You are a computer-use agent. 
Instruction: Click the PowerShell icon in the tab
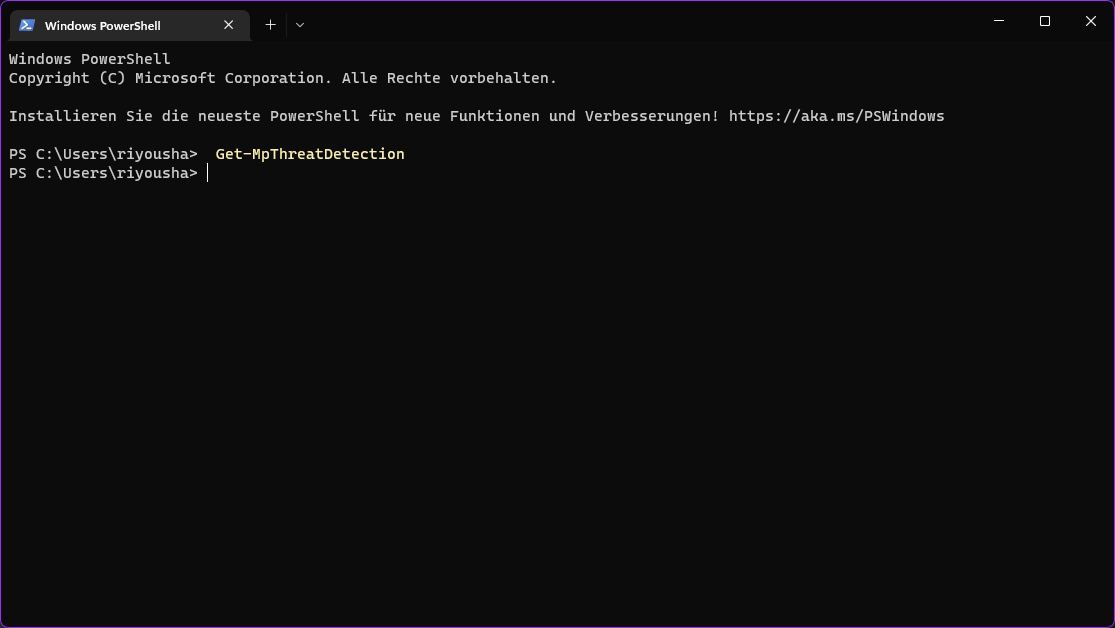27,25
